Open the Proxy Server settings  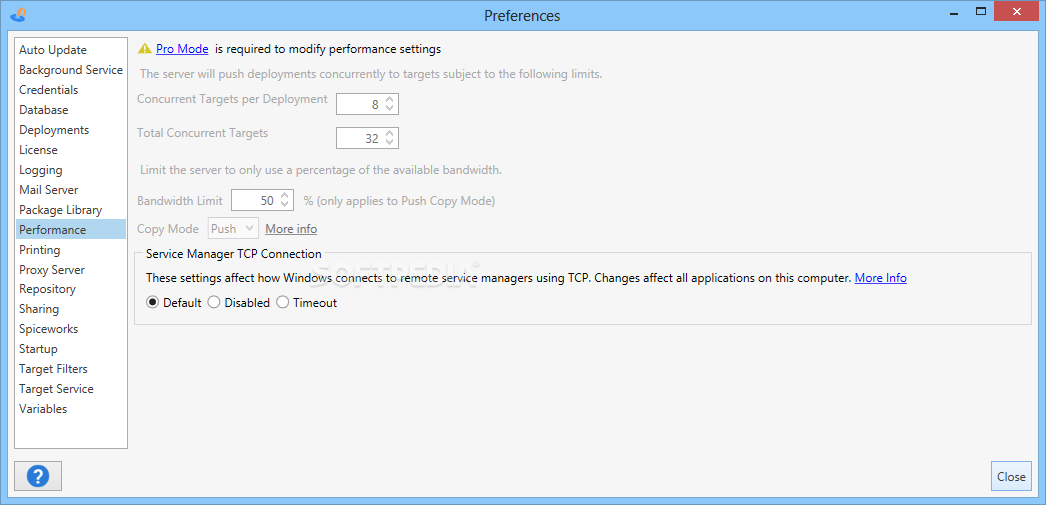(x=71, y=270)
